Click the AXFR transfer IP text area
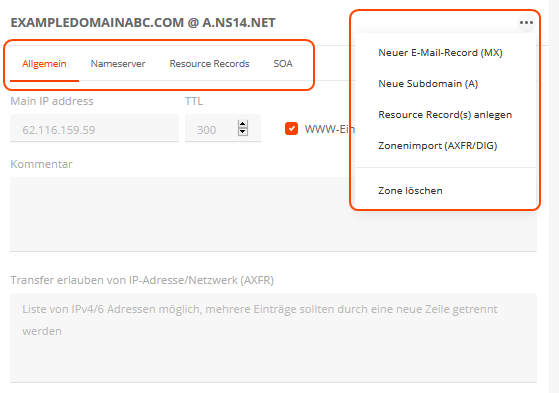Viewport: 559px width, 393px height. click(x=273, y=338)
